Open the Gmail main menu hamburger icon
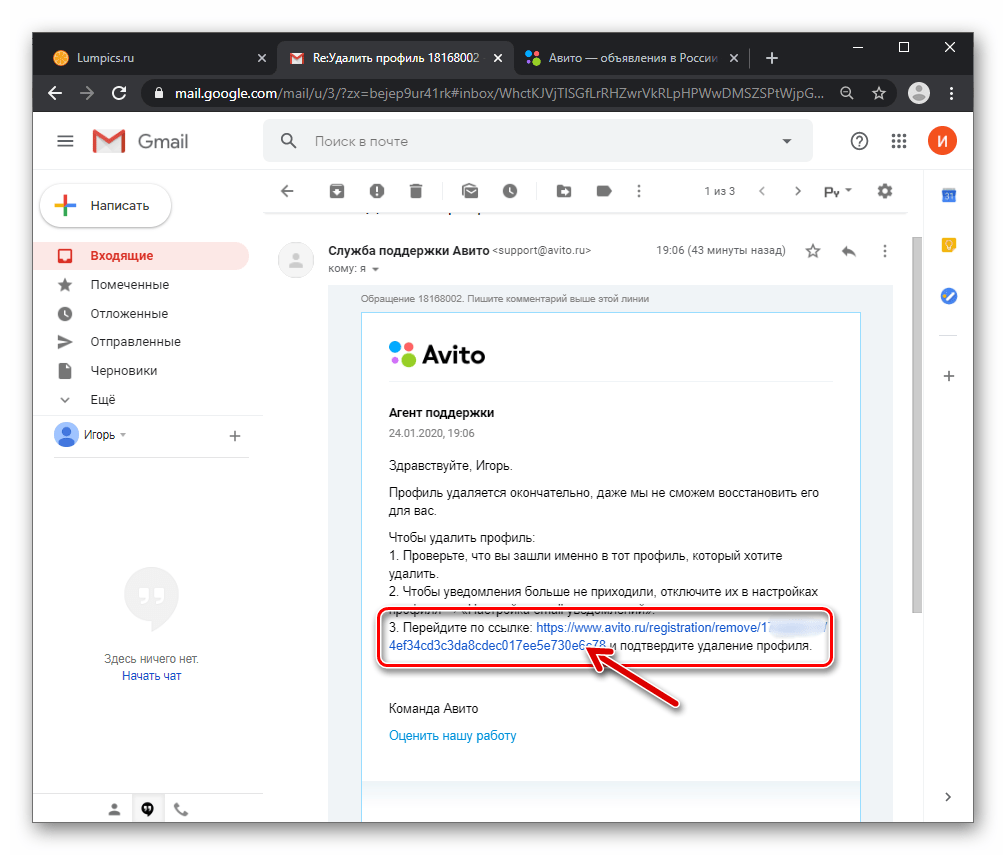Image resolution: width=1006 pixels, height=855 pixels. coord(65,141)
